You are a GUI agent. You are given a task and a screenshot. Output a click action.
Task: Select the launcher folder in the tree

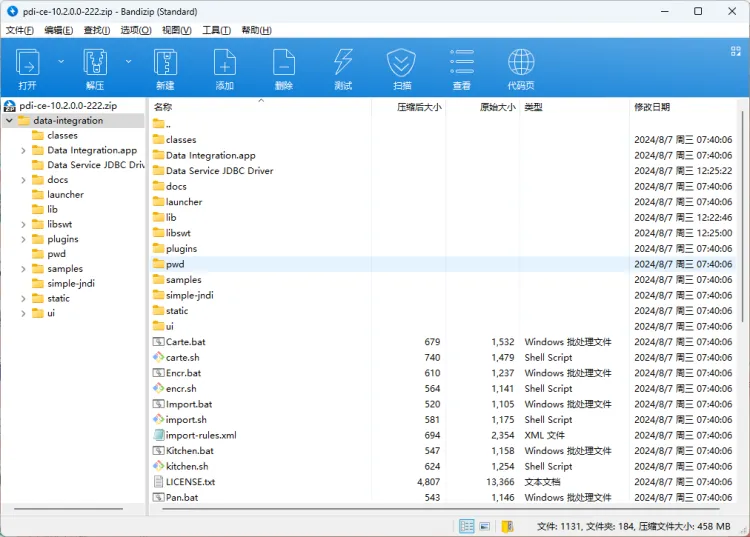[x=65, y=195]
